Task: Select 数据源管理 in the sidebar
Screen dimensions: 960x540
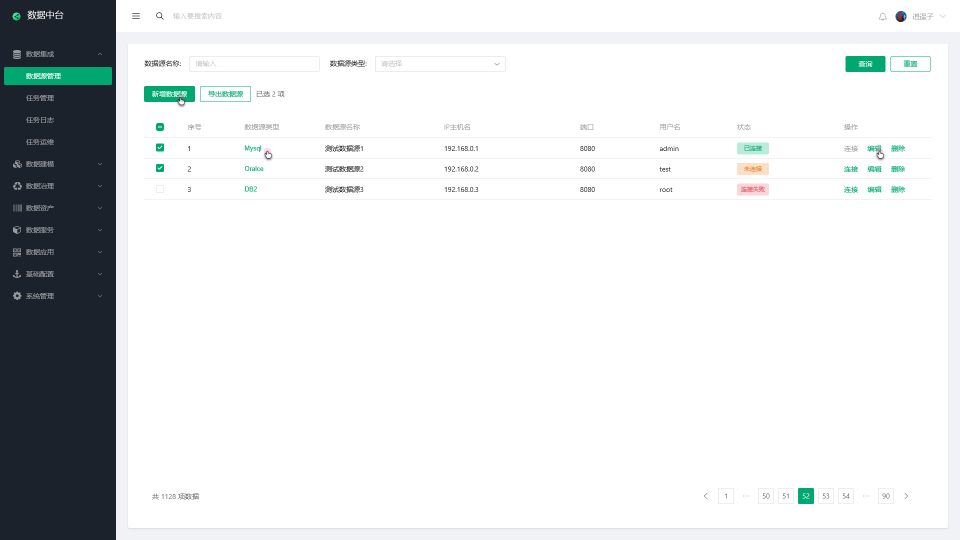Action: point(58,76)
